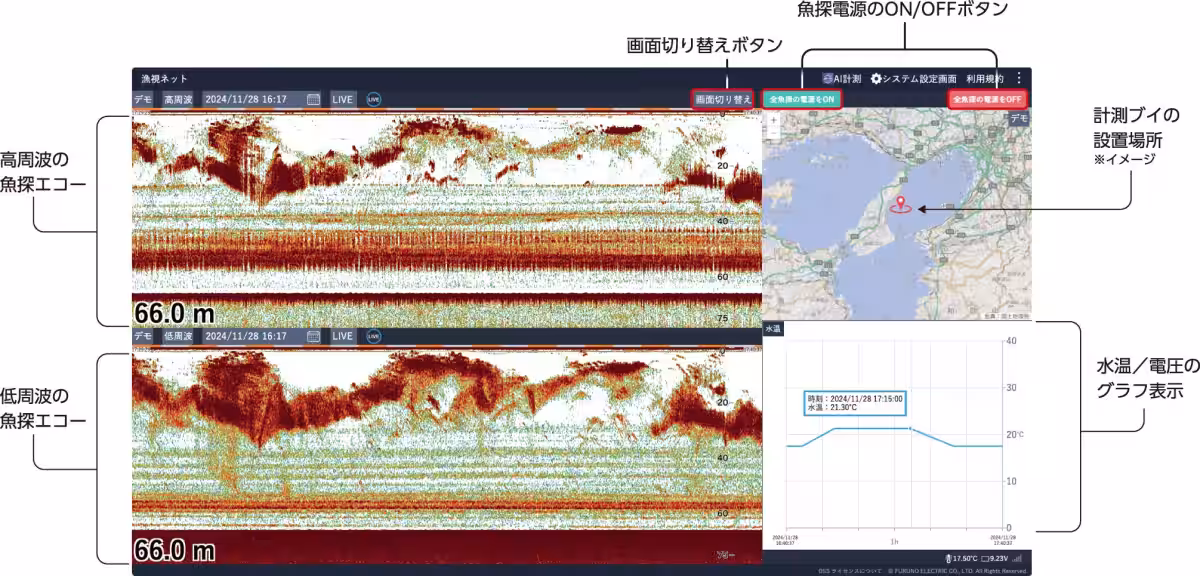
Task: Open 利用規約 in the top bar
Action: click(x=984, y=78)
